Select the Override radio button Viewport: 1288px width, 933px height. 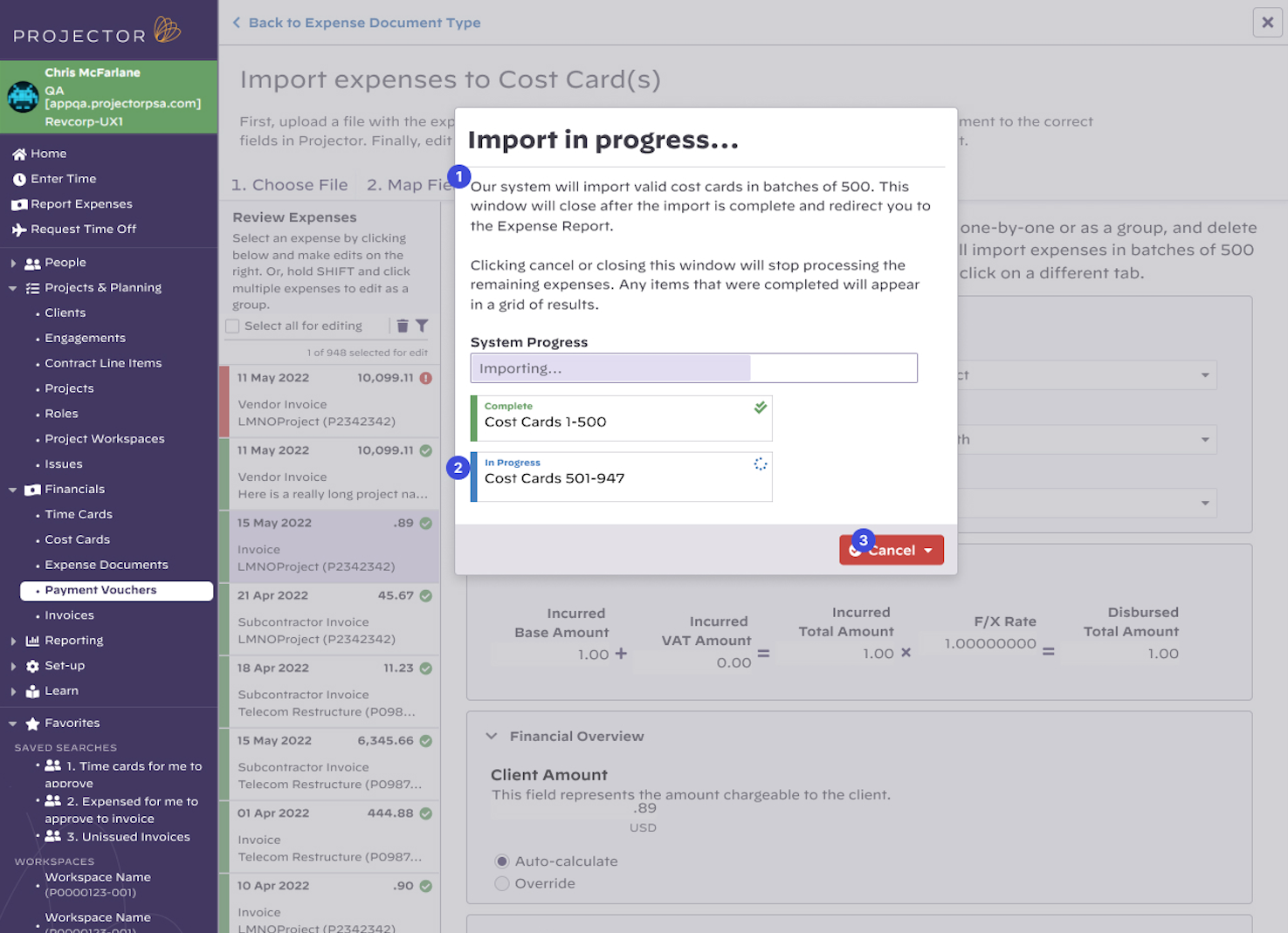[502, 884]
